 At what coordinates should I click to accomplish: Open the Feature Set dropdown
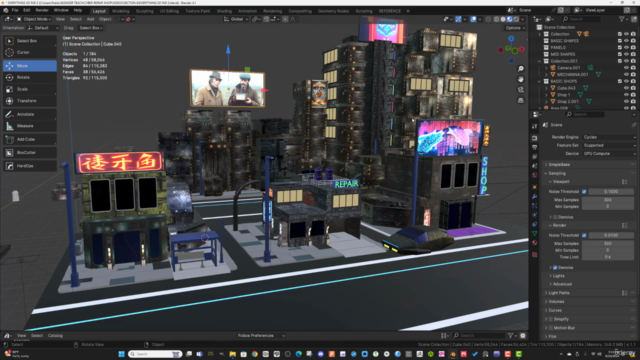[609, 145]
